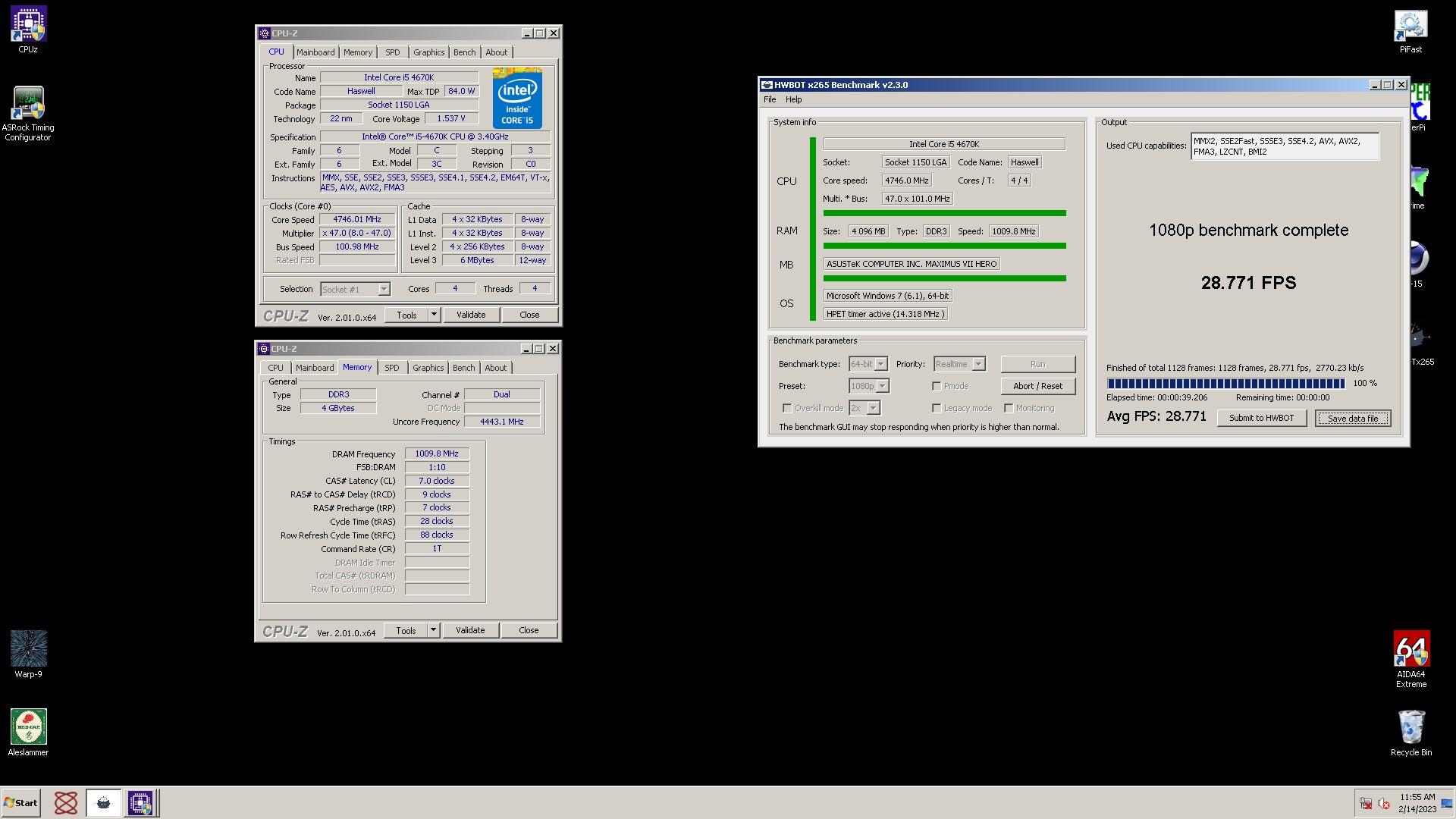The image size is (1456, 819).
Task: Open the Overkill mode 2x dropdown
Action: pos(874,408)
